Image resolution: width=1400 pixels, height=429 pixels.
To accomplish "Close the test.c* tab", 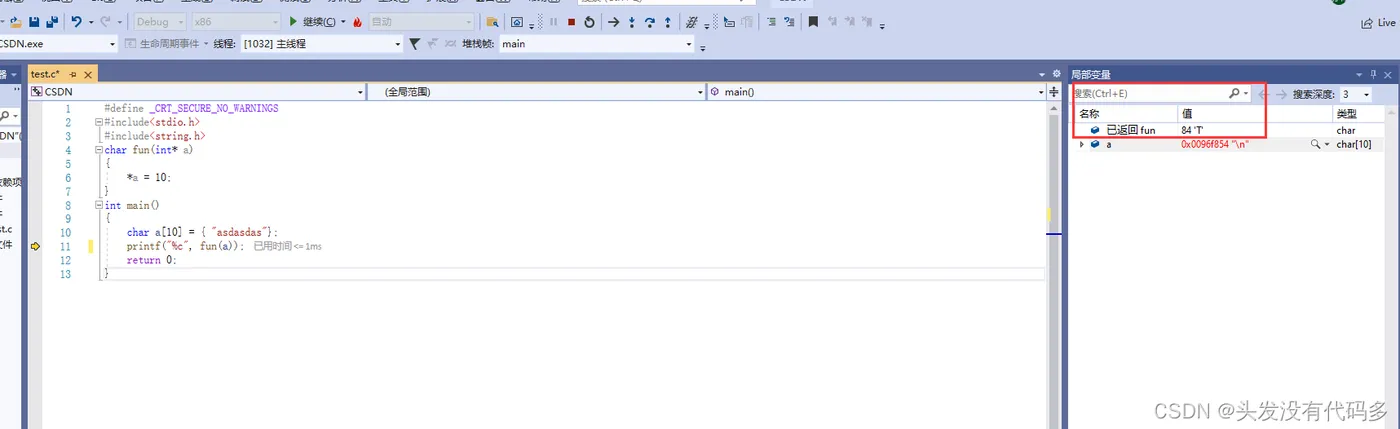I will [x=88, y=74].
